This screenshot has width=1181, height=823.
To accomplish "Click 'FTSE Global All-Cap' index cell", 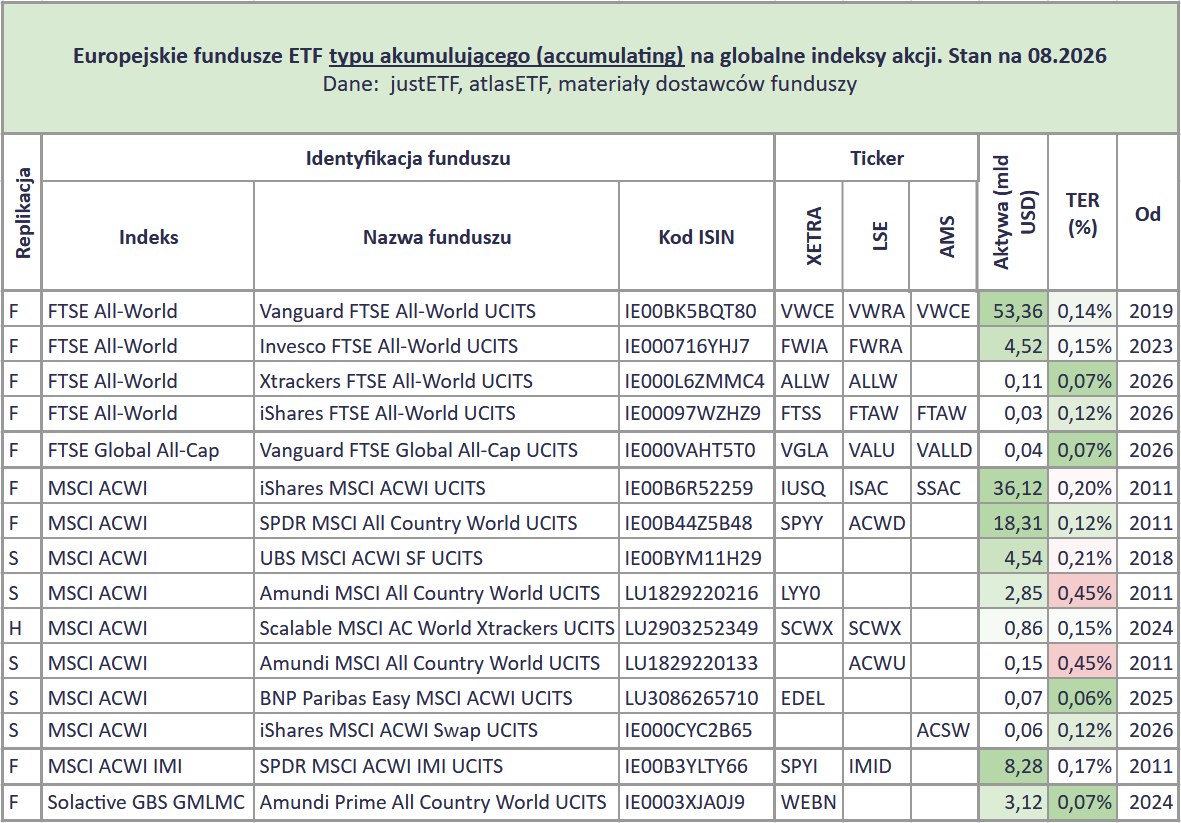I will [148, 450].
